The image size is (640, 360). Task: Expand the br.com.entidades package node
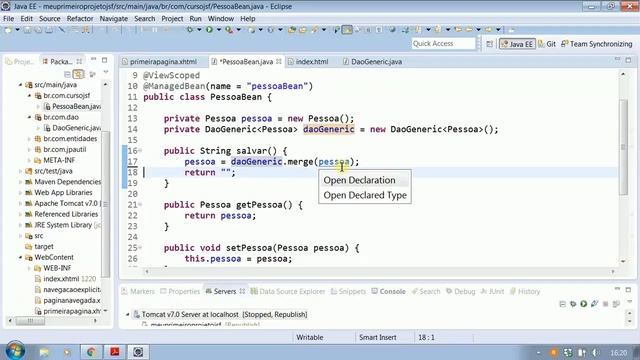[29, 139]
